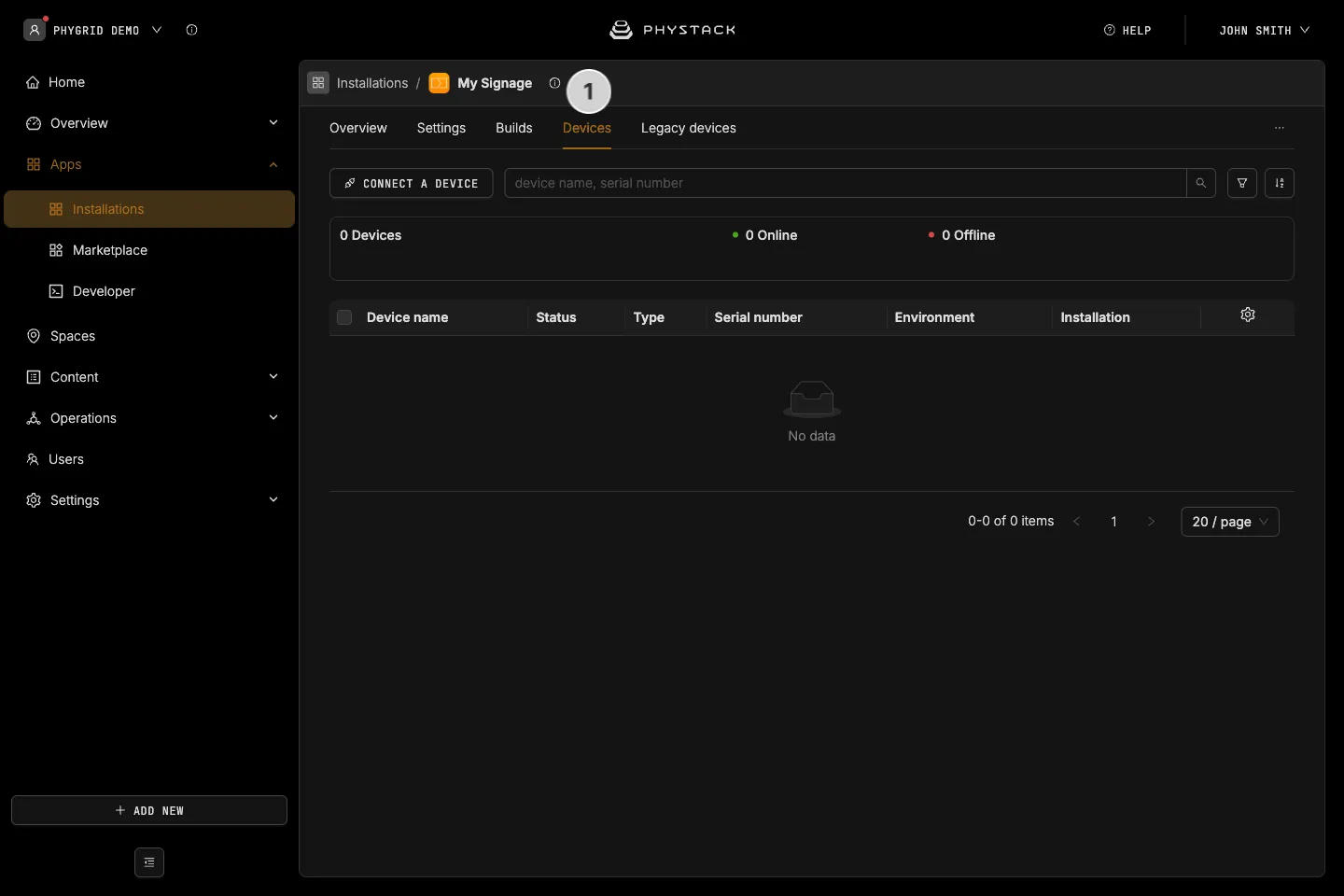1344x896 pixels.
Task: Open table column settings gear
Action: click(x=1248, y=315)
